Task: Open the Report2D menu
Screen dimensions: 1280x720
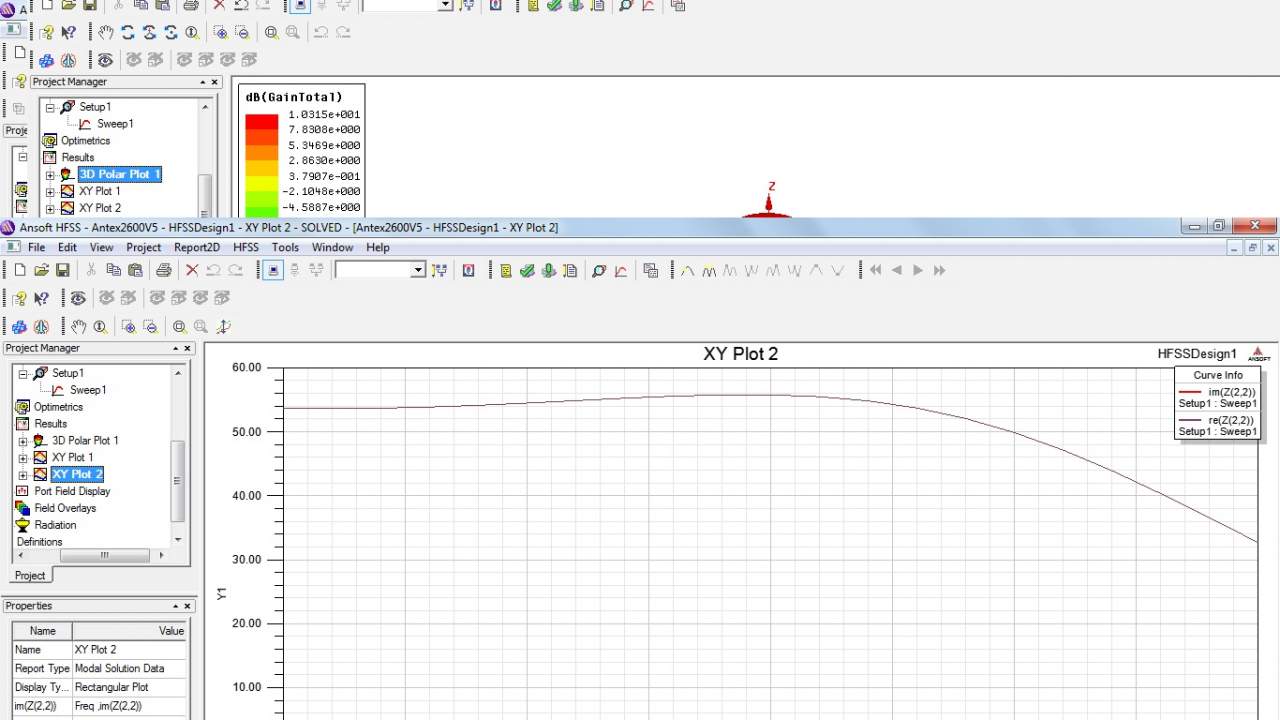Action: 197,247
